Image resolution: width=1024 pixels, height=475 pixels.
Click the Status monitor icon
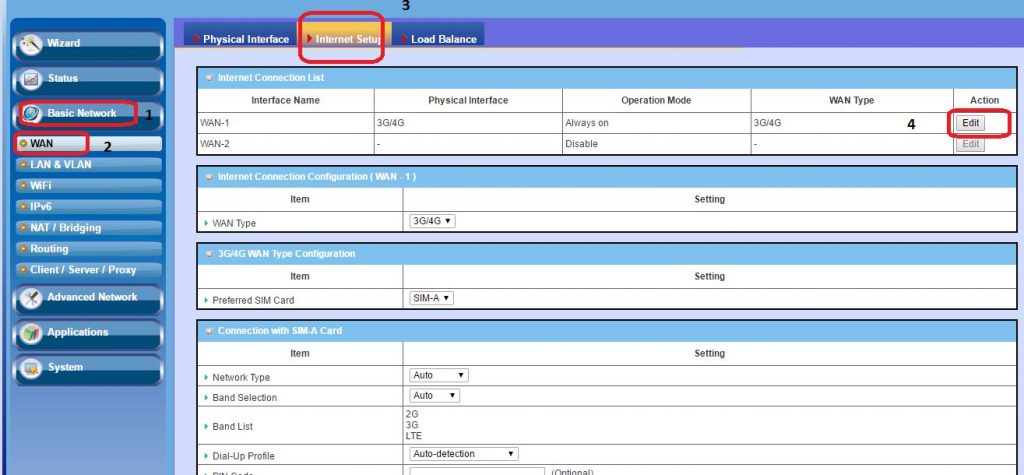(x=30, y=80)
